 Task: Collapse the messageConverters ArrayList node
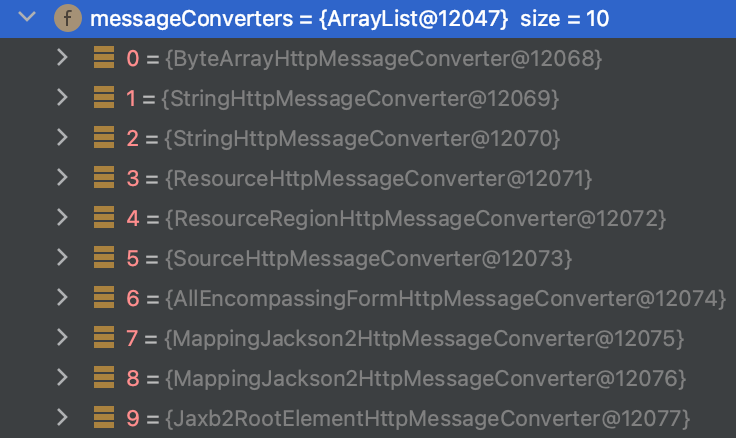pyautogui.click(x=29, y=18)
